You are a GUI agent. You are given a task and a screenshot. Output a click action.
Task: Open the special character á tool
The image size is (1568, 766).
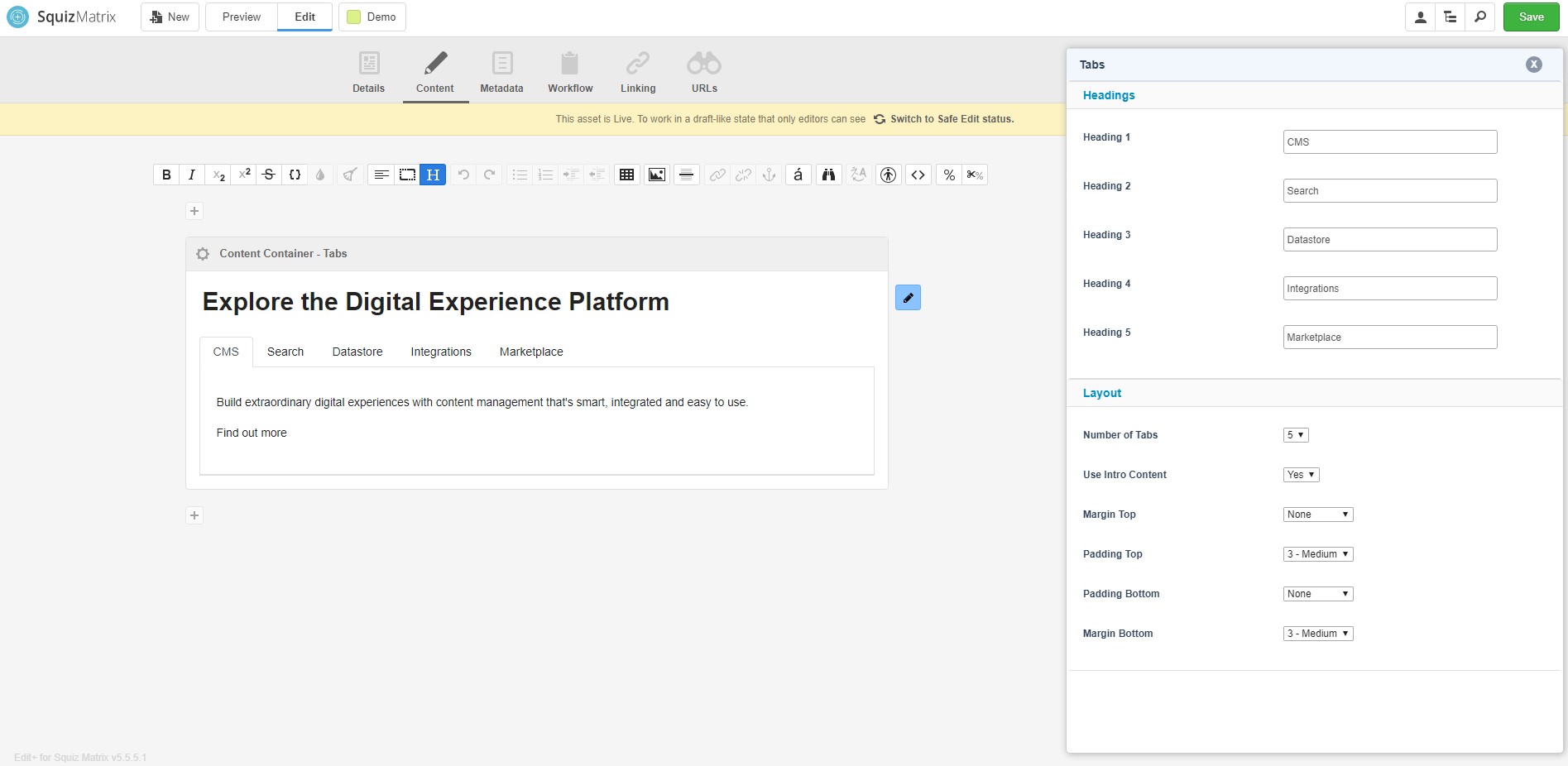(798, 175)
